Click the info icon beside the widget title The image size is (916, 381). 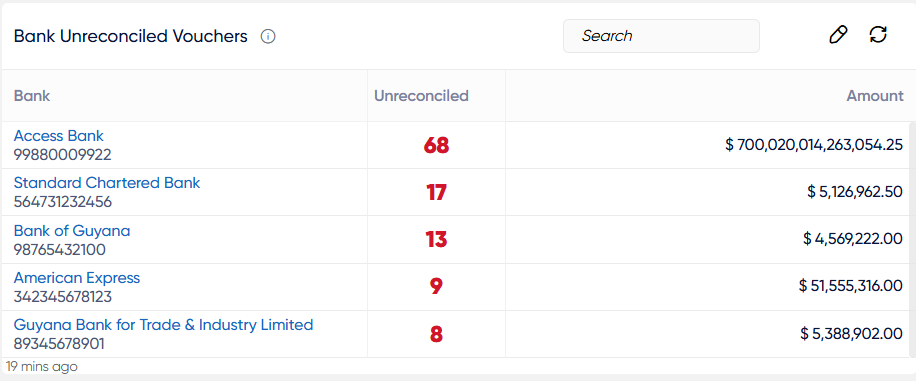coord(268,37)
